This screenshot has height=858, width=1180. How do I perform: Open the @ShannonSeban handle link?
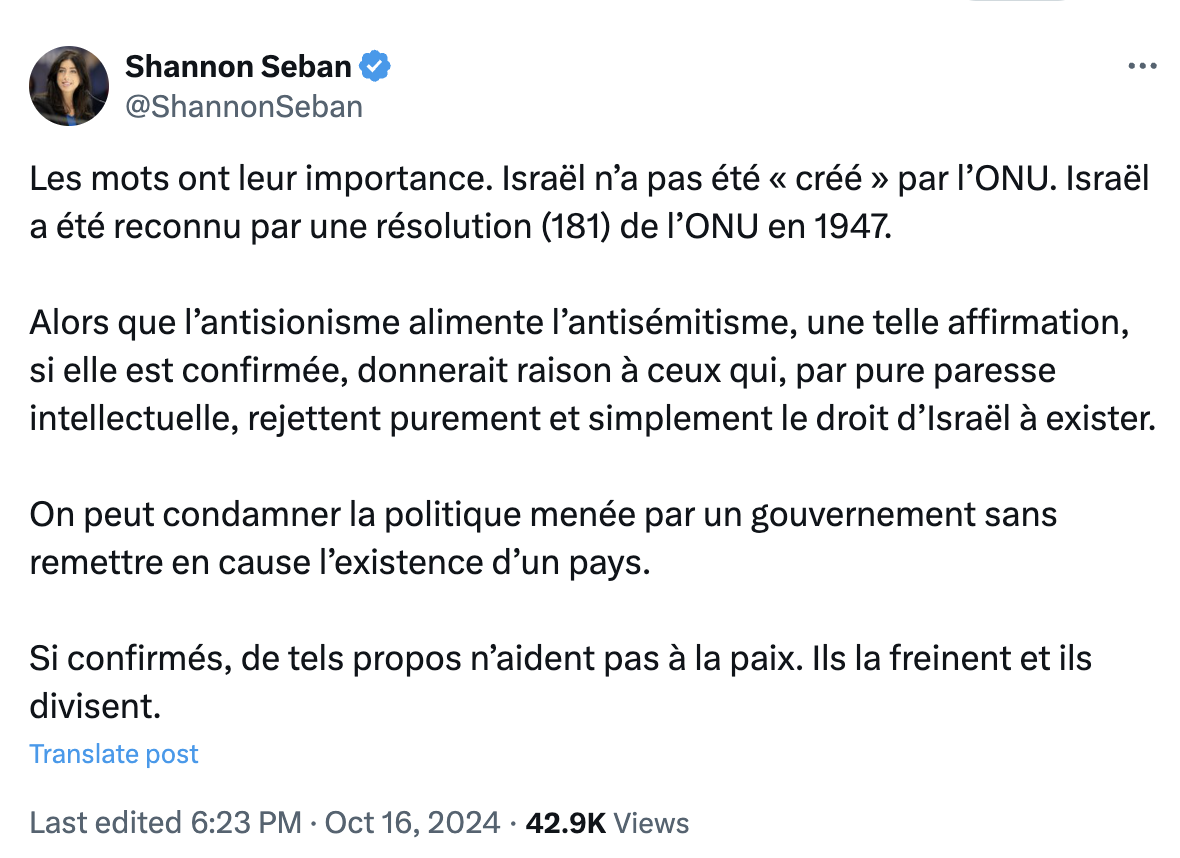coord(244,107)
